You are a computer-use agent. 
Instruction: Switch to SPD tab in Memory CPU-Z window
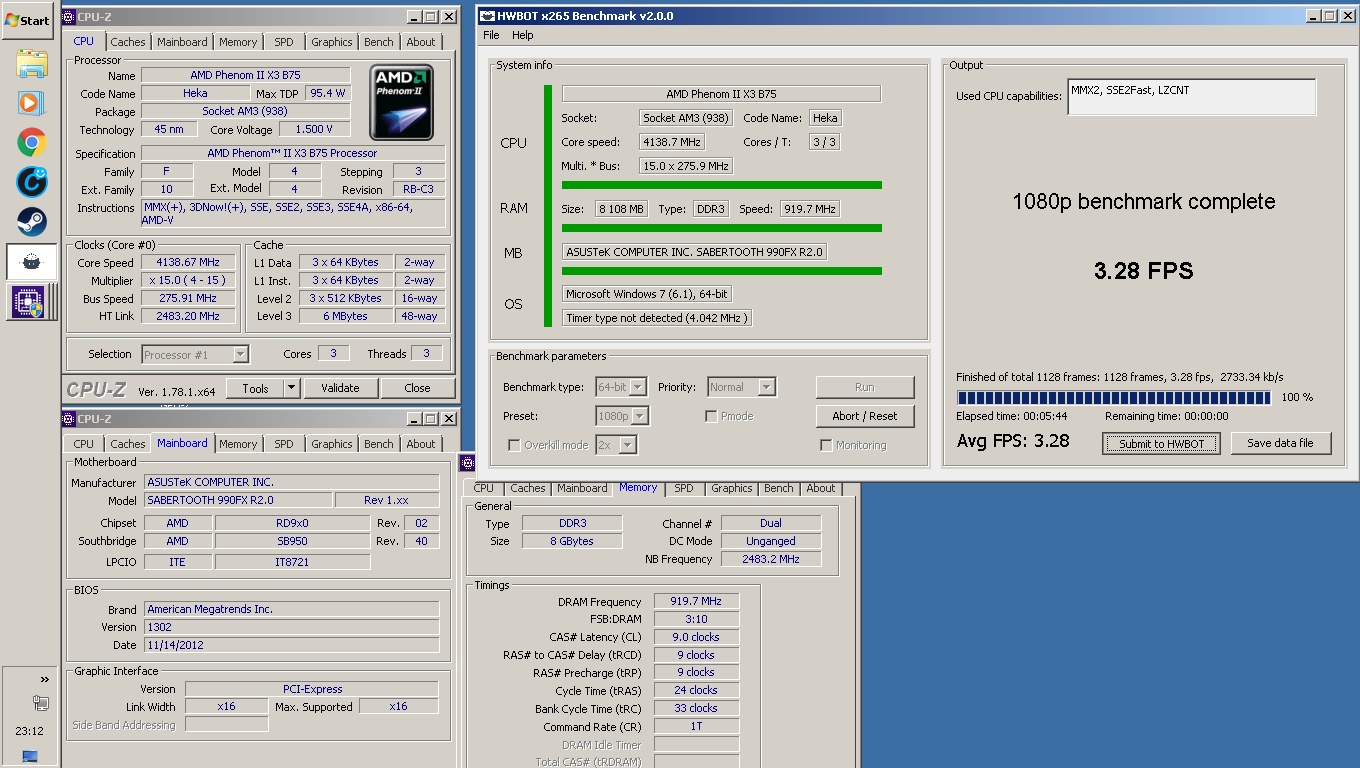tap(684, 488)
